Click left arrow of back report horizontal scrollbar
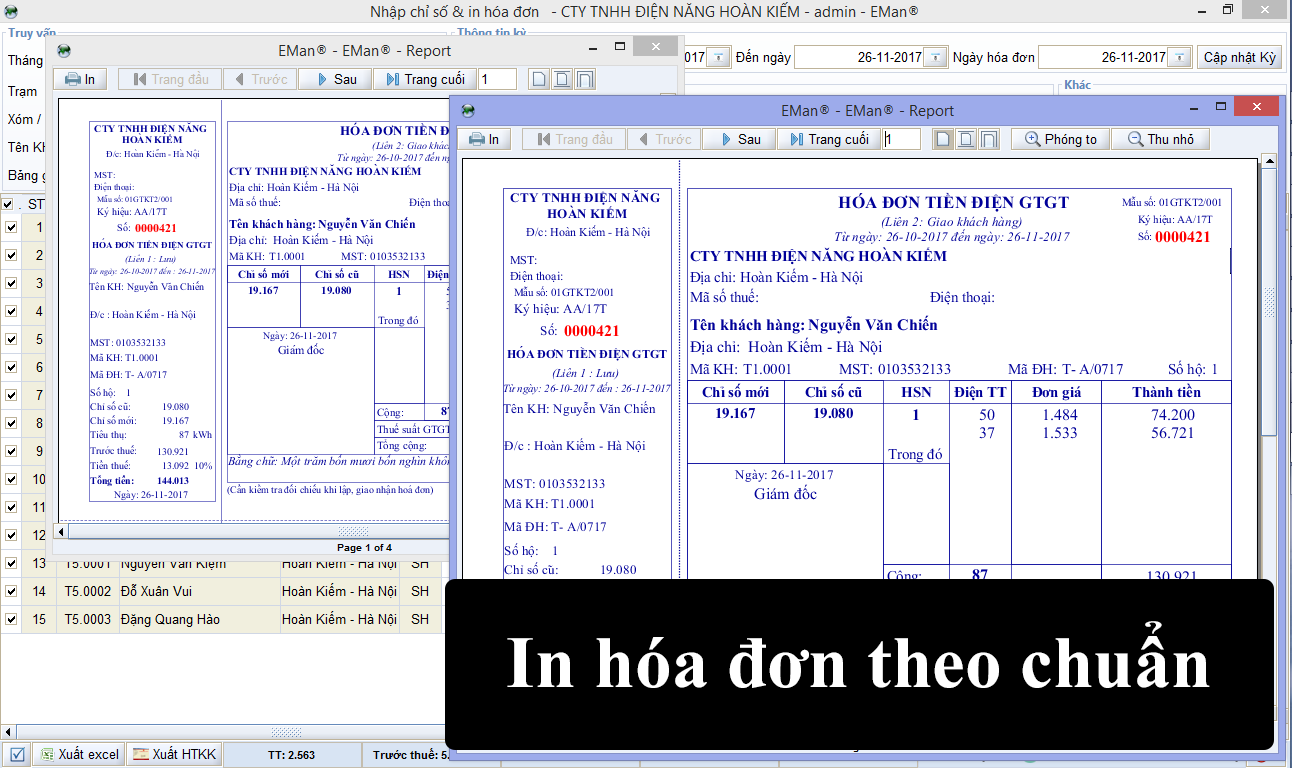This screenshot has width=1292, height=768. pos(61,531)
